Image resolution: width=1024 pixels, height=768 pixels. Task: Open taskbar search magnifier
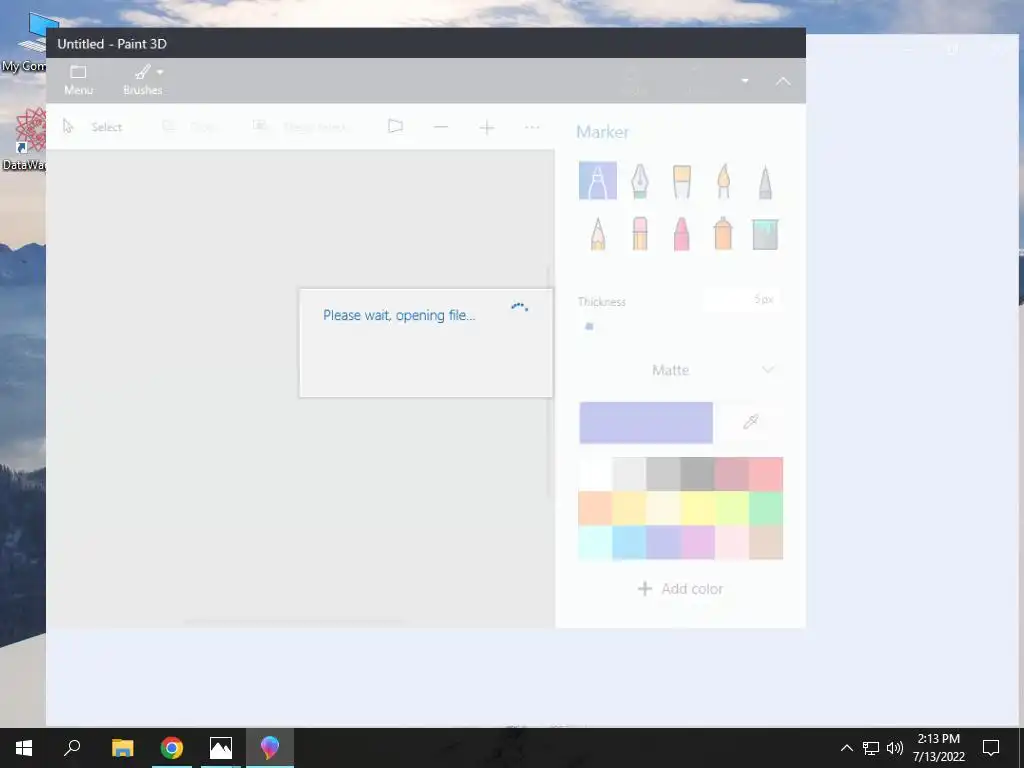click(72, 748)
